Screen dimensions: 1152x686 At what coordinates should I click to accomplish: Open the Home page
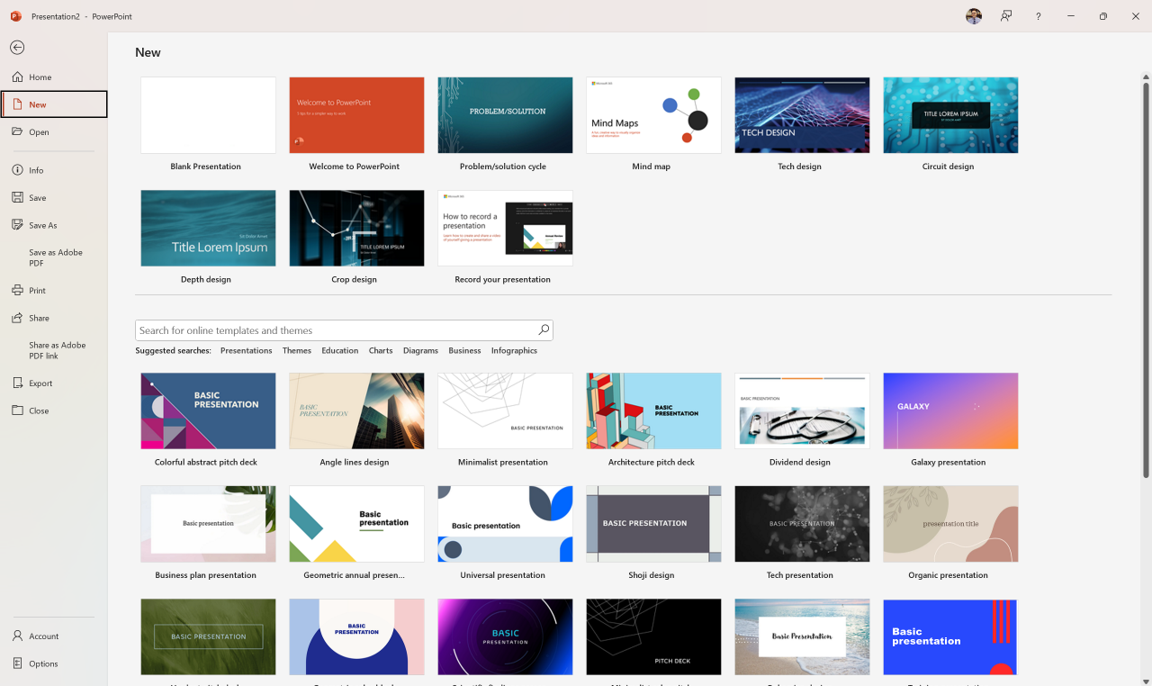click(40, 77)
